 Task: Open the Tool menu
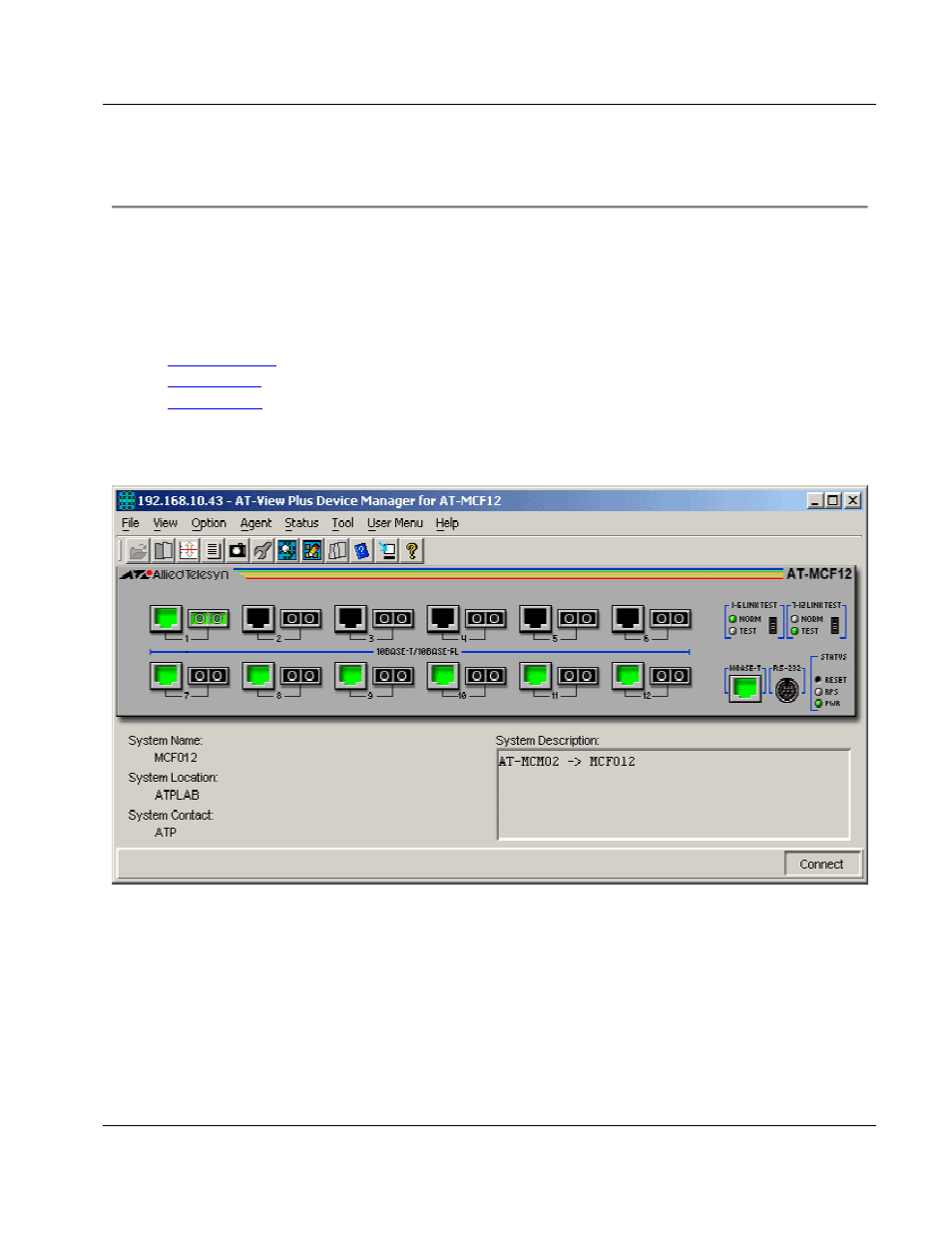click(342, 523)
